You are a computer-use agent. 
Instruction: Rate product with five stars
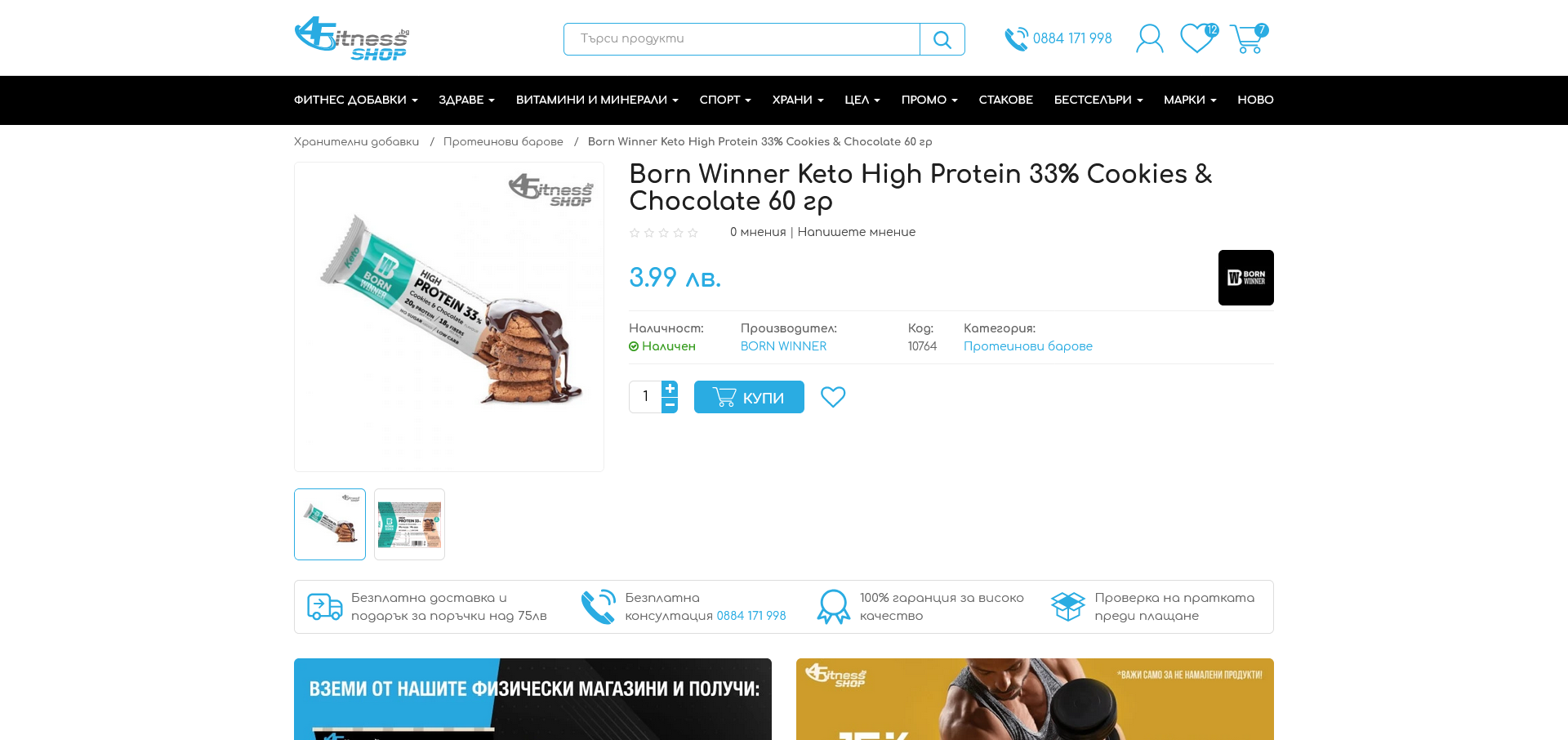point(693,233)
